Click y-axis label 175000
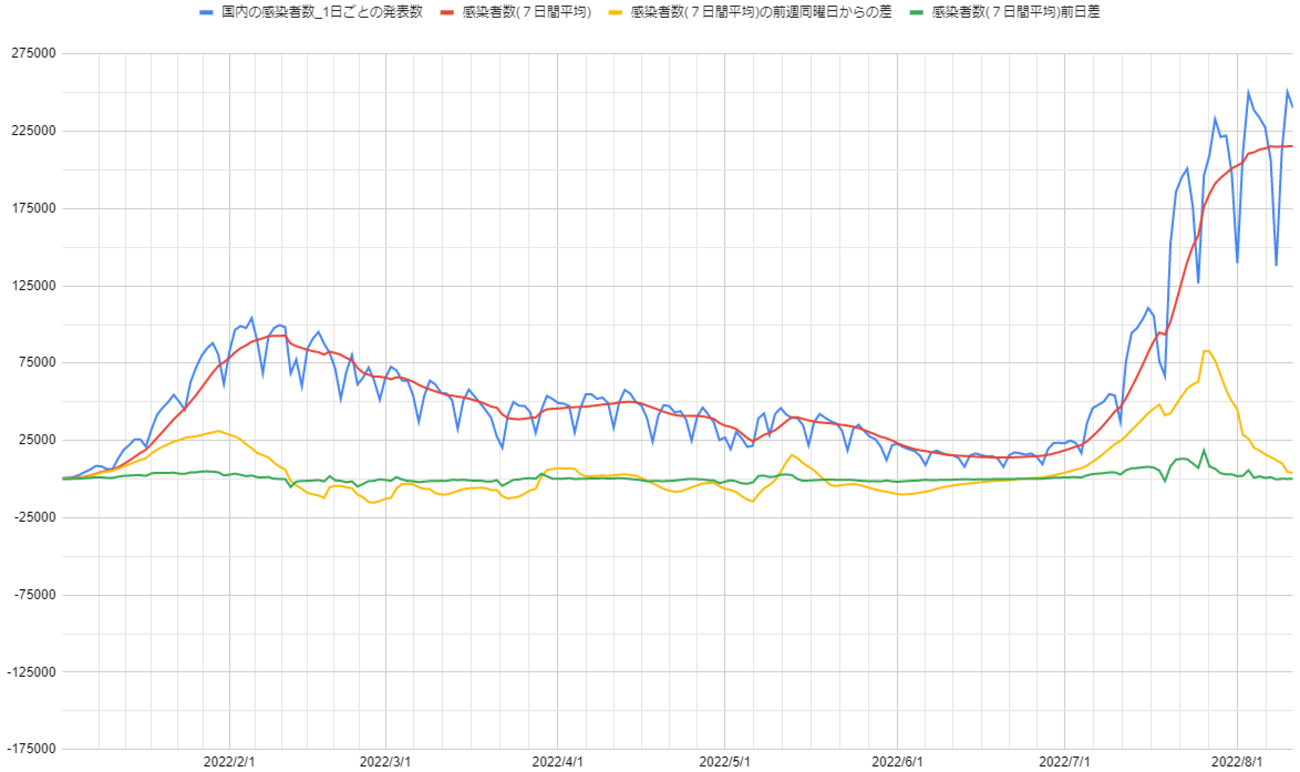 33,208
